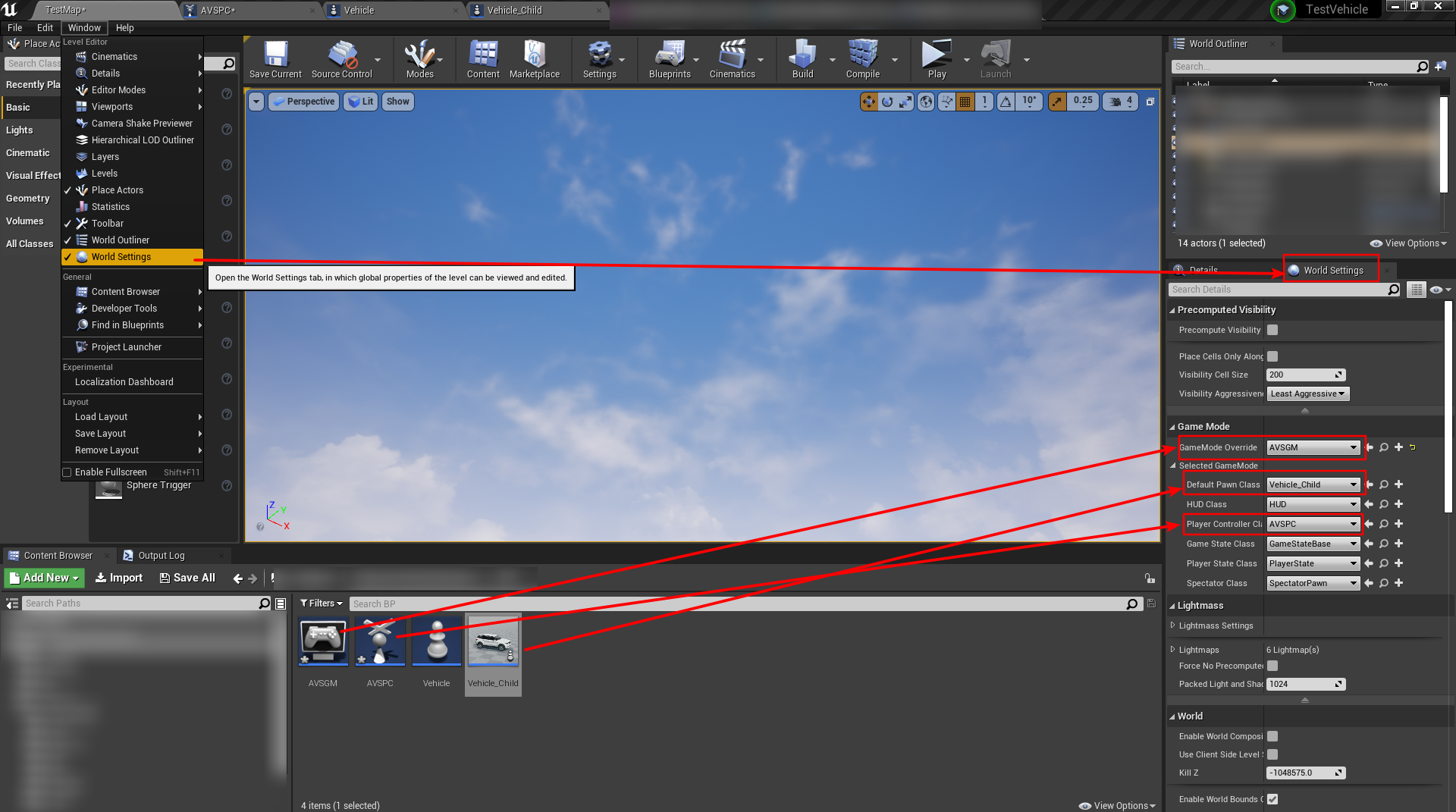Toggle world/local coordinate system icon
This screenshot has height=812, width=1456.
tap(926, 101)
